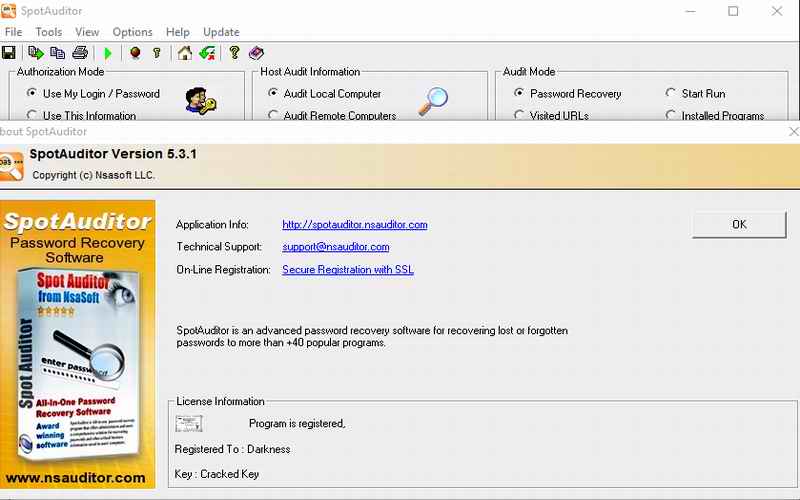Open the Update menu
The width and height of the screenshot is (800, 500).
click(221, 32)
